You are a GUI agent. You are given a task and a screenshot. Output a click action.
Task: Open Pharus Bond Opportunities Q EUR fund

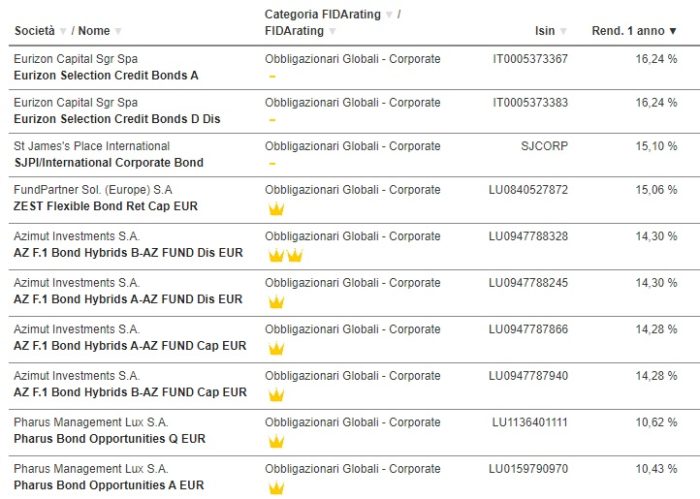[x=109, y=439]
